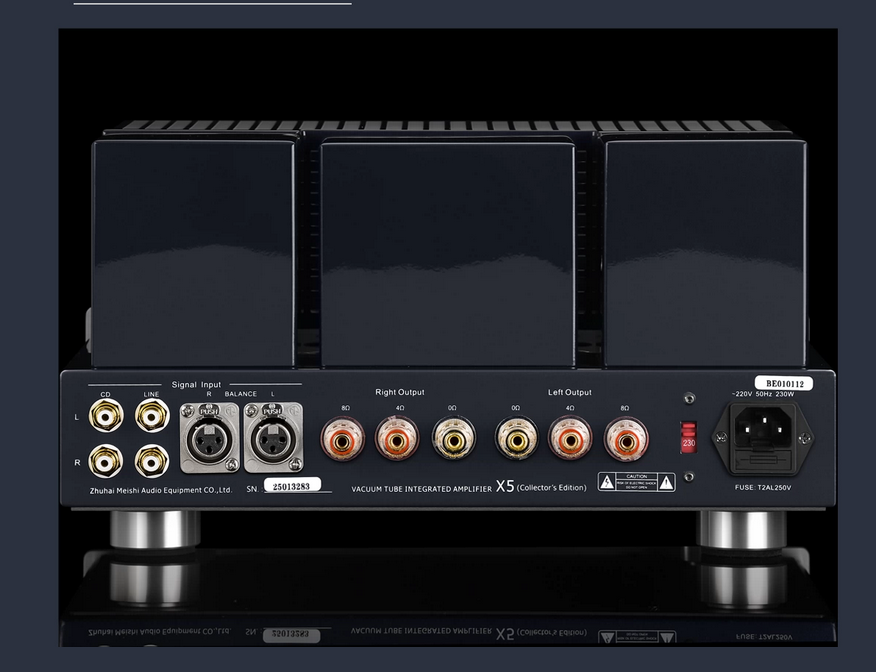Click the Right Output 8Ω binding post
Image resolution: width=876 pixels, height=672 pixels.
click(x=342, y=439)
